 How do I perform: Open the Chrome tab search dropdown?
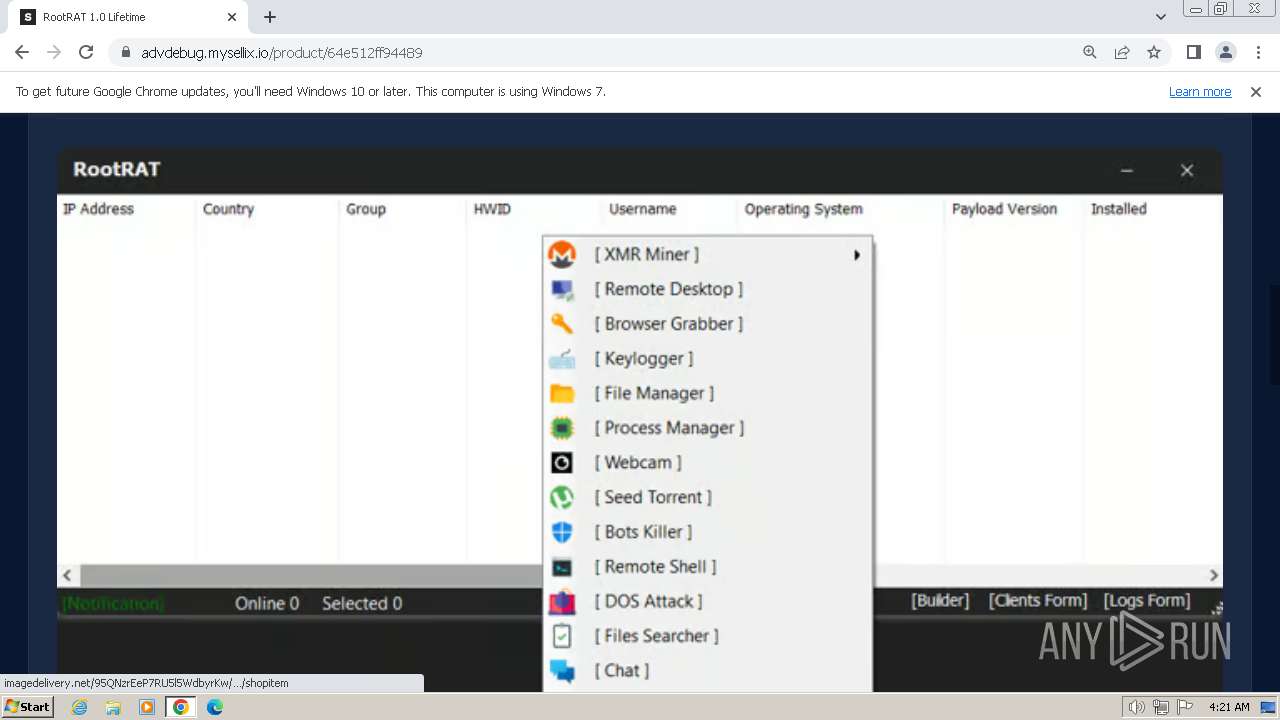[1160, 17]
